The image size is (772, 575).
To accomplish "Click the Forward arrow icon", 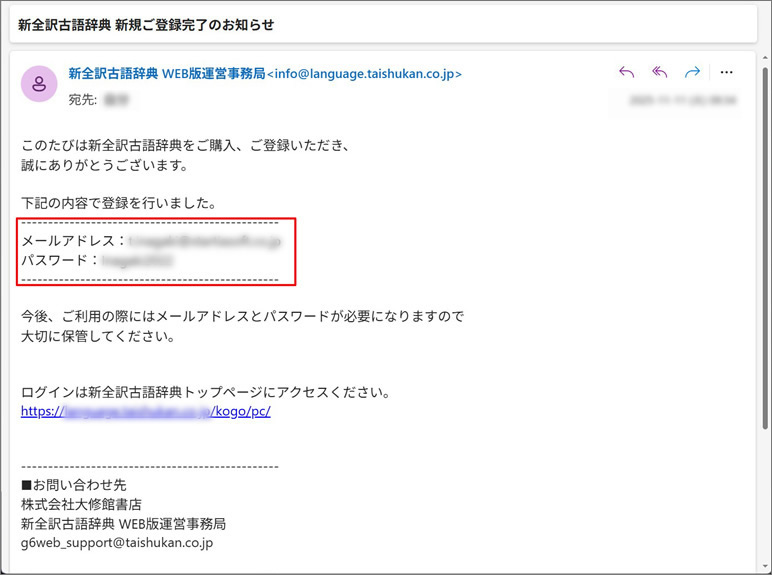I will [692, 72].
